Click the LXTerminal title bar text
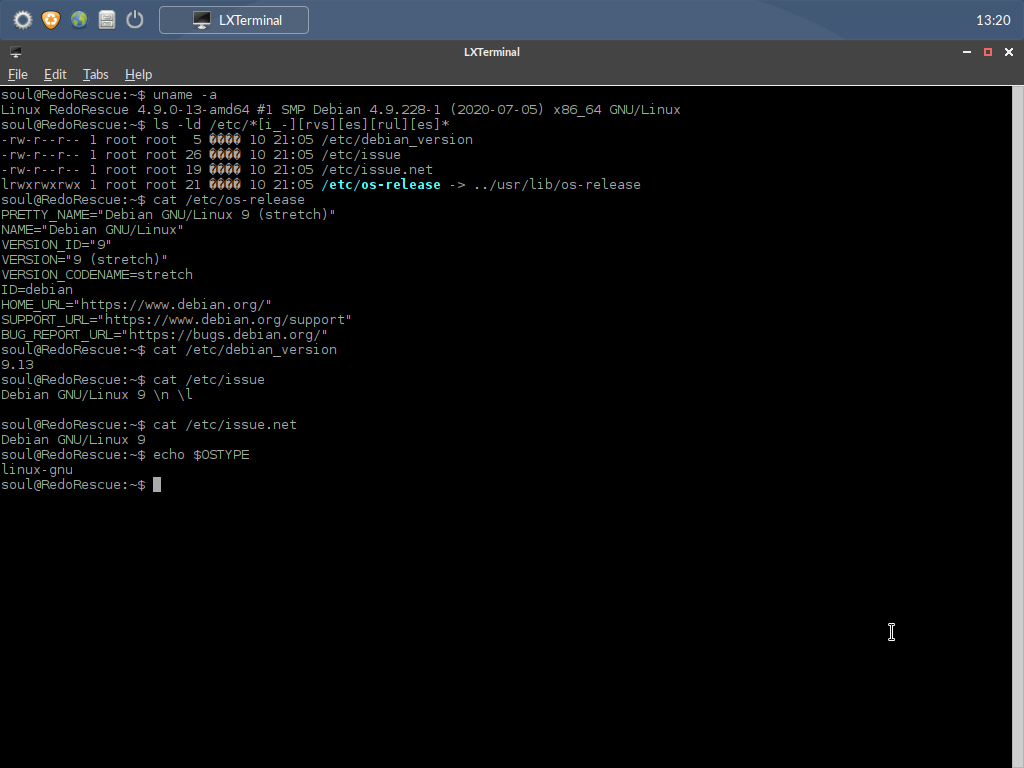 point(492,52)
